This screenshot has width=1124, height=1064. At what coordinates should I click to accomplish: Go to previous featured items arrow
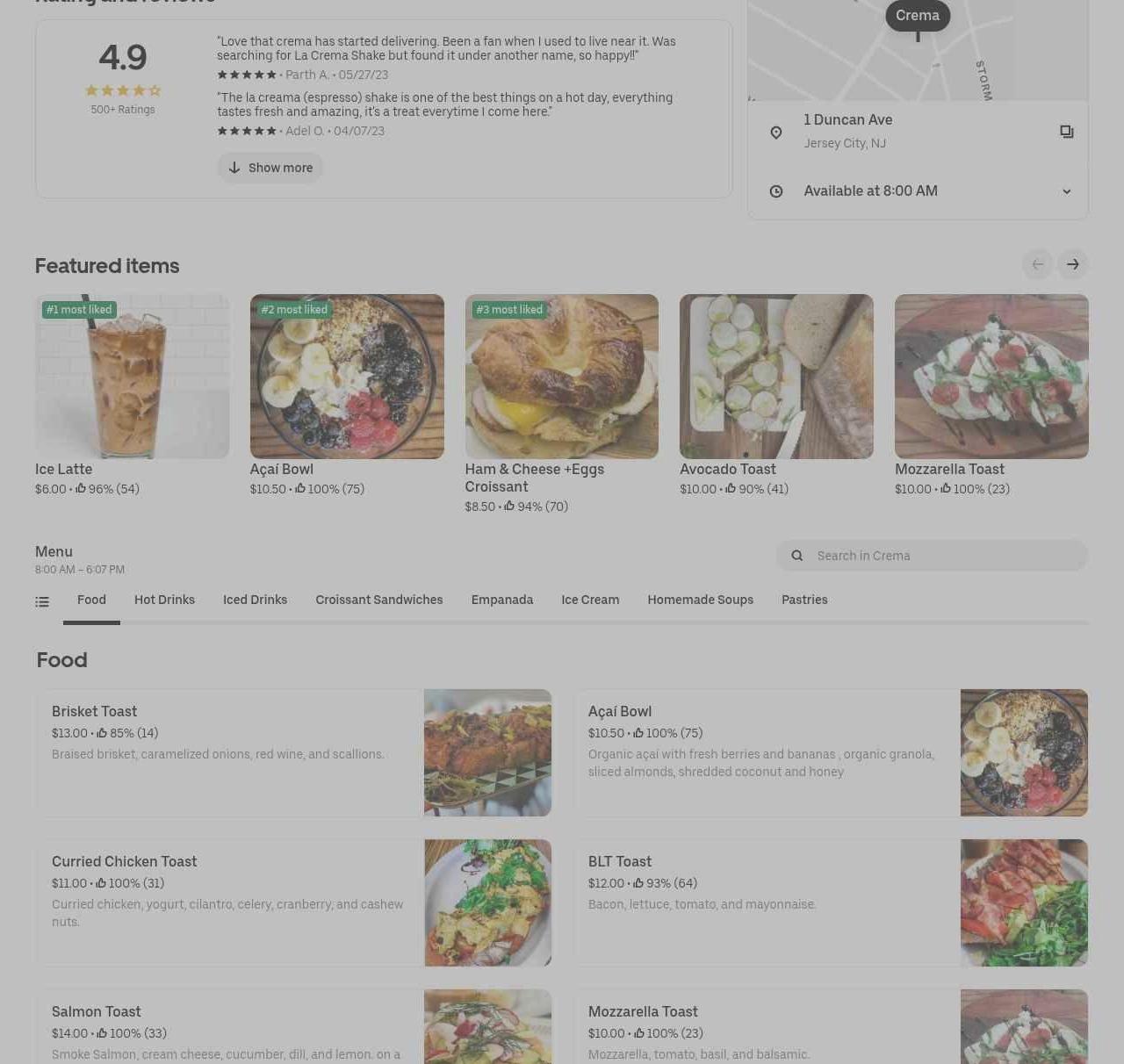(1038, 264)
